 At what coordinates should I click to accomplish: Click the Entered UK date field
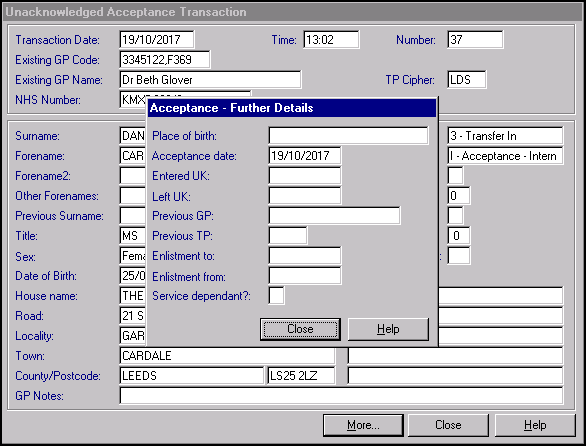pos(305,176)
